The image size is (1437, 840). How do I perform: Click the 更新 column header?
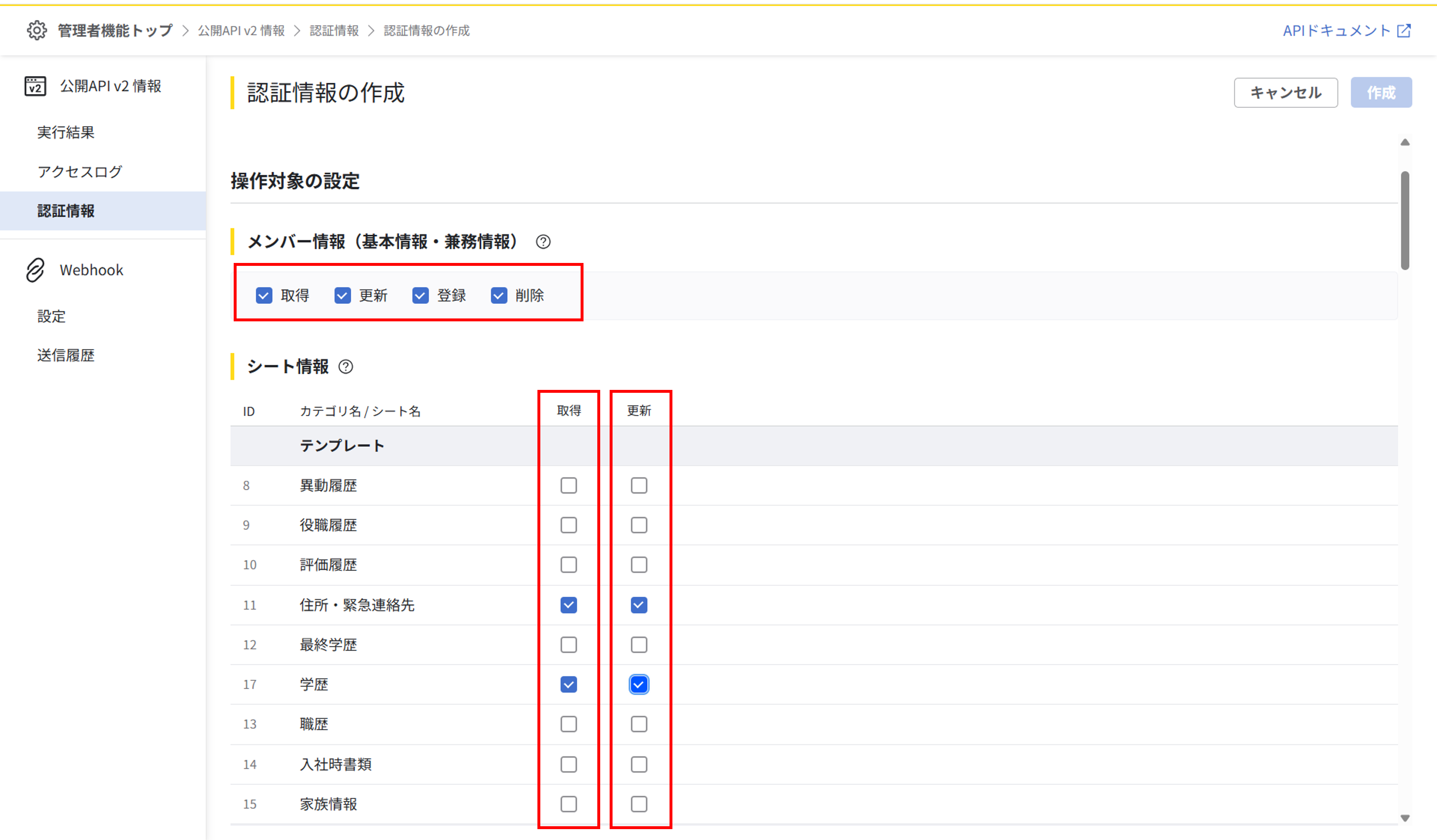(639, 410)
